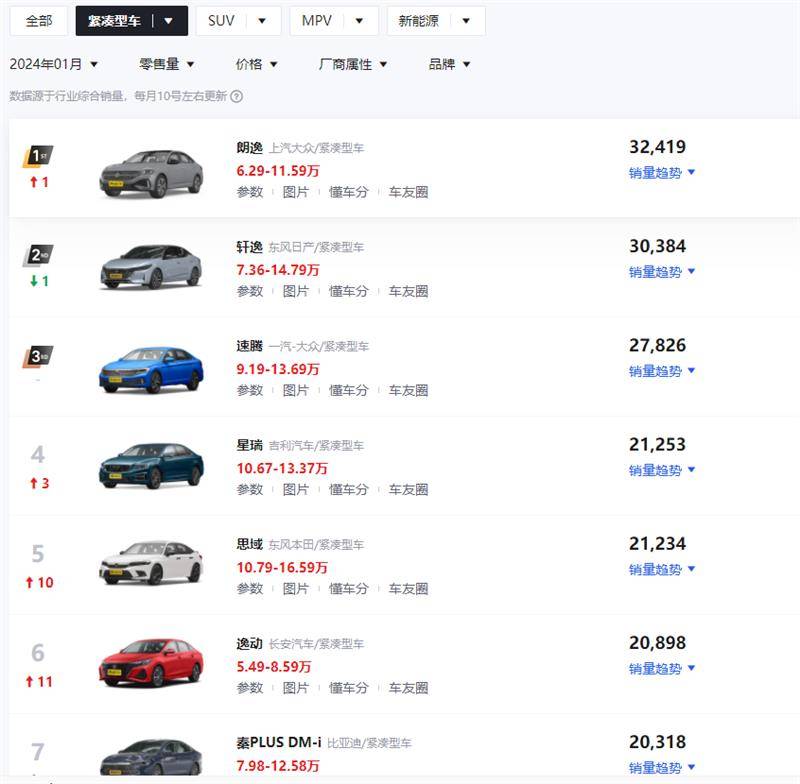The width and height of the screenshot is (800, 784).
Task: Open the 品牌 brand filter
Action: 449,64
